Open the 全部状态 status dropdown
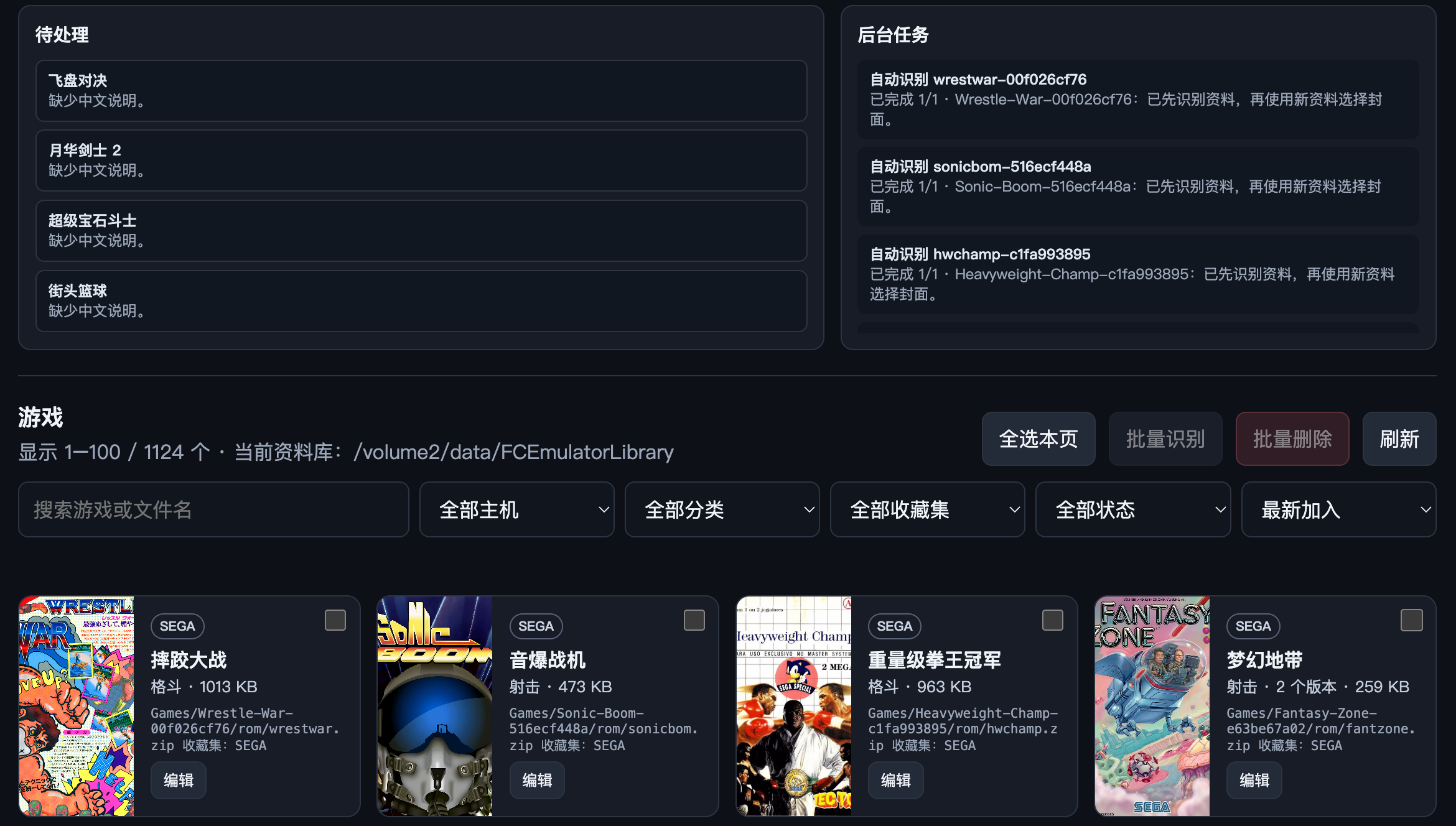The width and height of the screenshot is (1456, 826). point(1133,509)
